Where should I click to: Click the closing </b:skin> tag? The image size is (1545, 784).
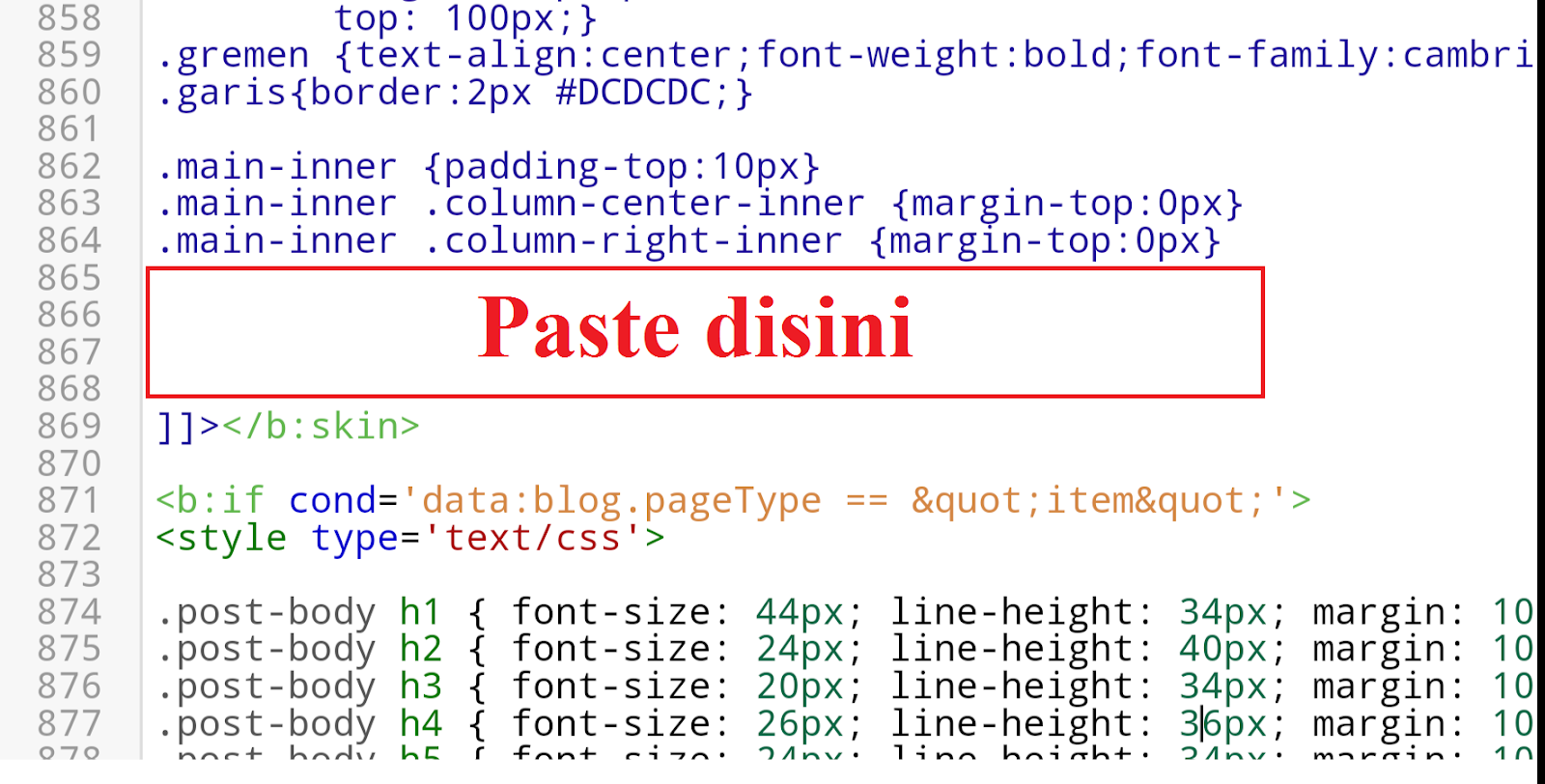(x=321, y=427)
